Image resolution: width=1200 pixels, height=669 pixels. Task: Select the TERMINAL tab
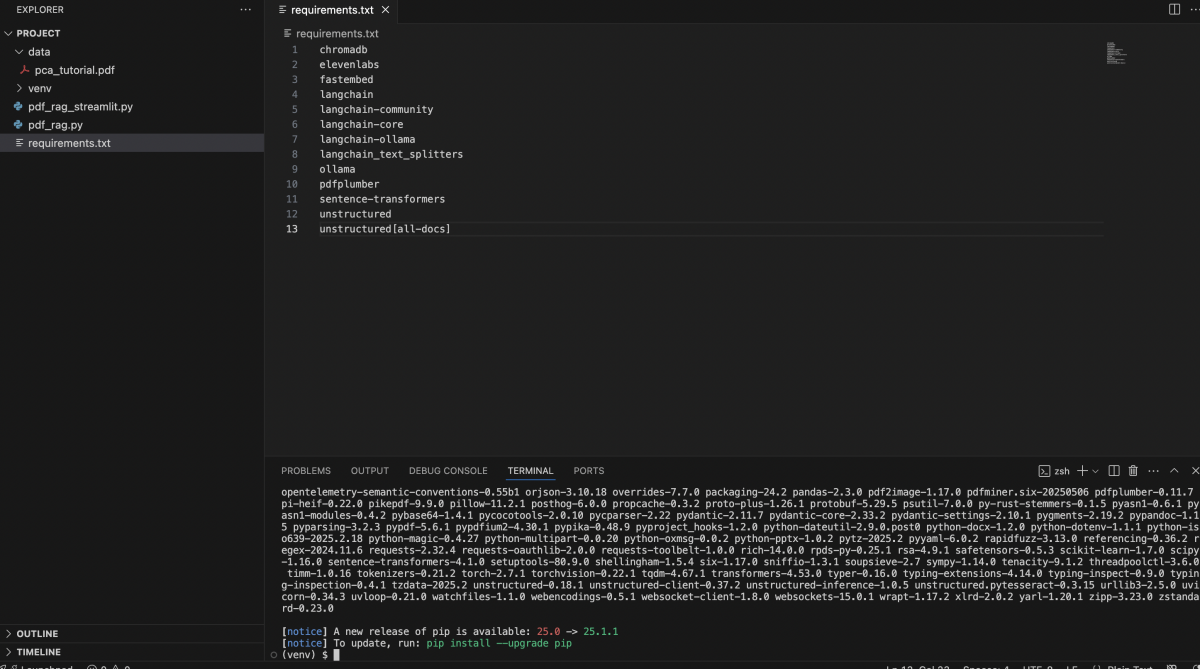[530, 471]
